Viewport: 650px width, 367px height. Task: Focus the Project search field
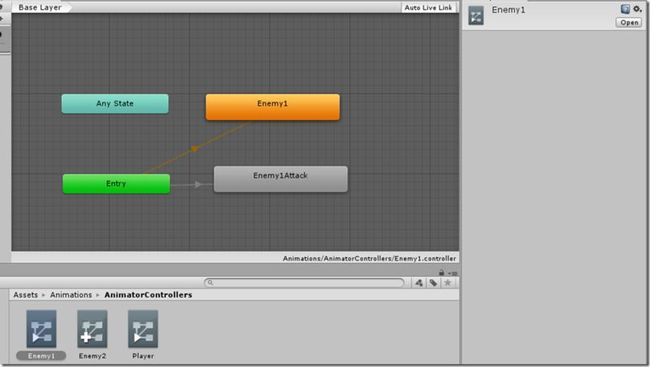click(x=304, y=283)
